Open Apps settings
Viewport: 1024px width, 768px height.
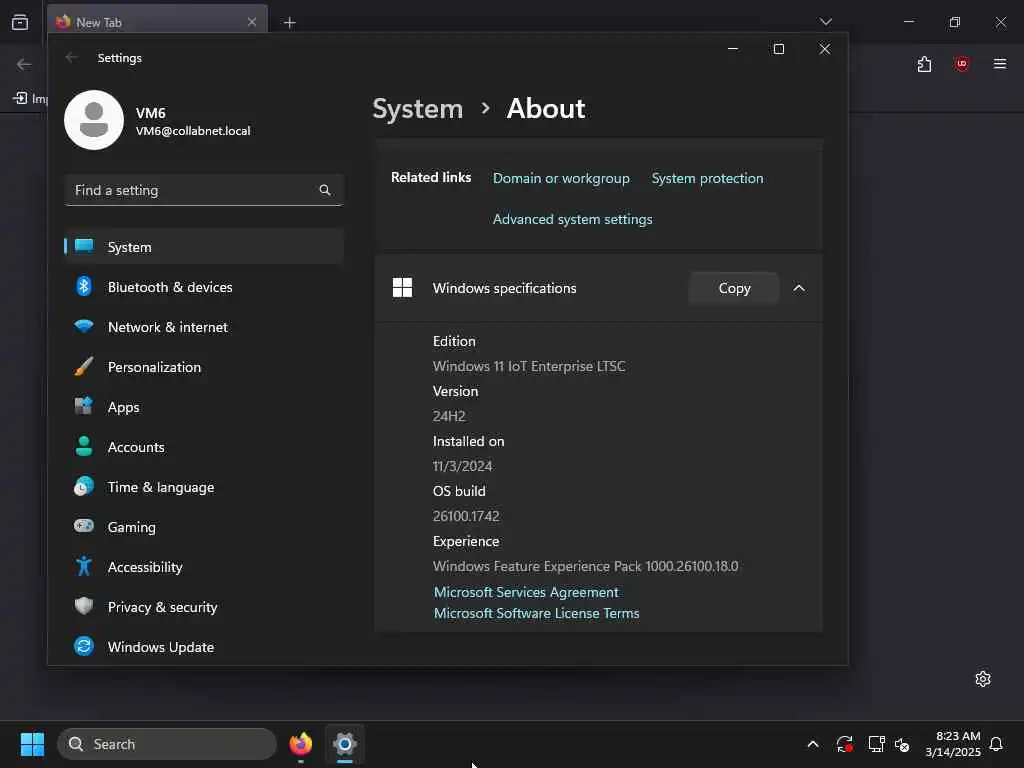pyautogui.click(x=204, y=407)
